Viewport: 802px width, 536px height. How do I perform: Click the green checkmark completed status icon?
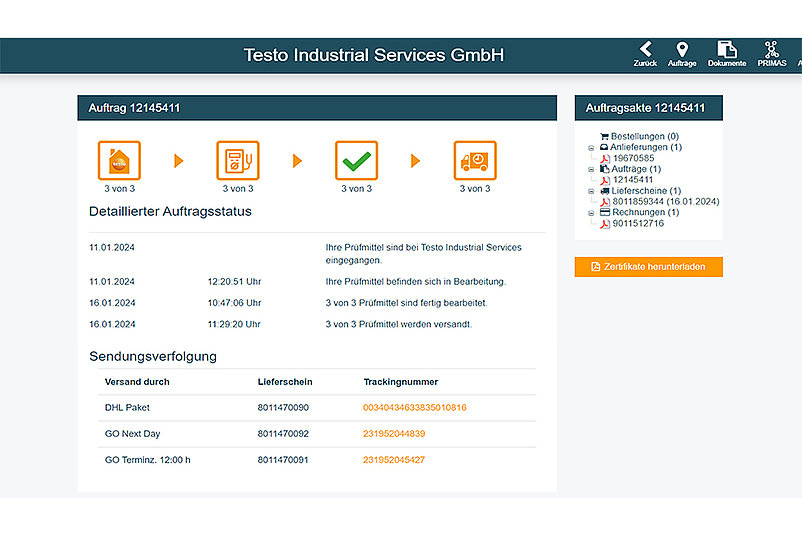tap(357, 161)
